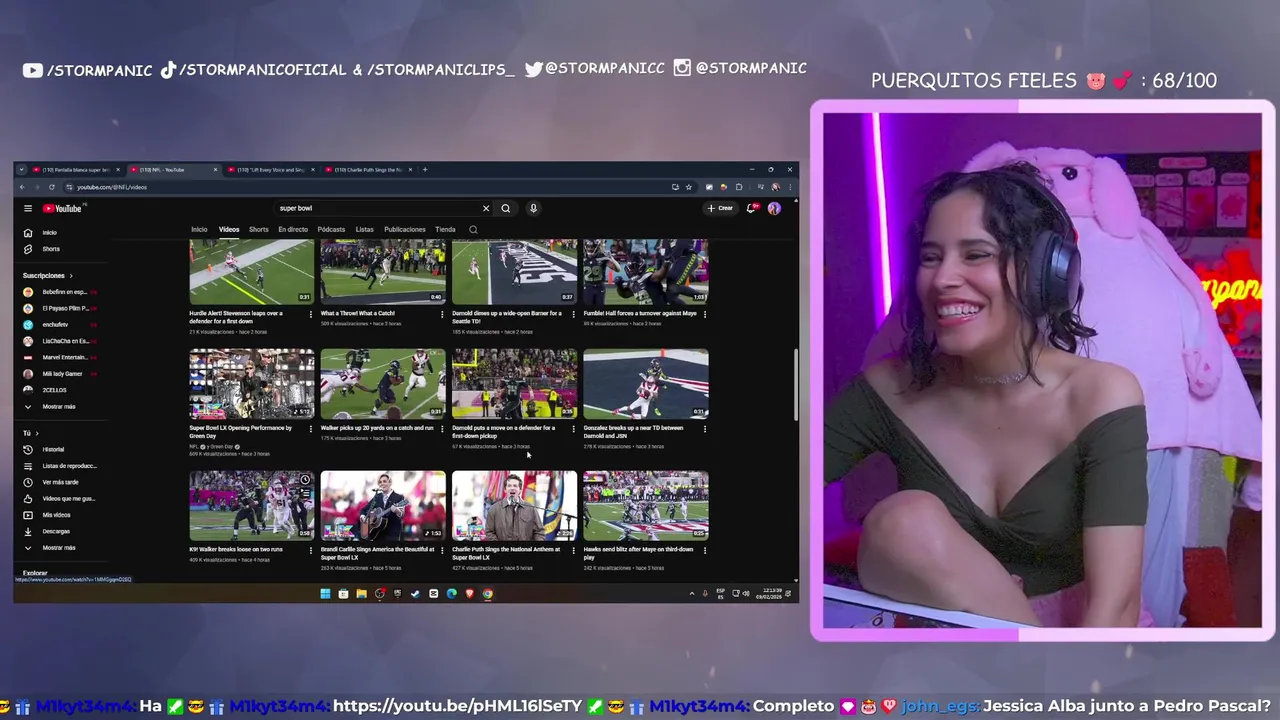Go back in the browser
The width and height of the screenshot is (1280, 720).
tap(23, 187)
